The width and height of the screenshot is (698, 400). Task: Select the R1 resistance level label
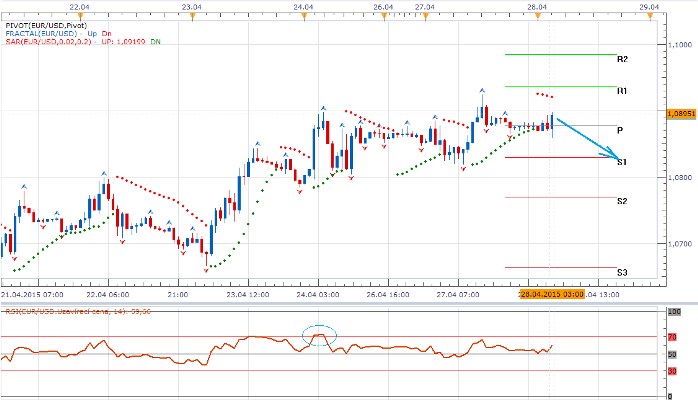click(622, 91)
